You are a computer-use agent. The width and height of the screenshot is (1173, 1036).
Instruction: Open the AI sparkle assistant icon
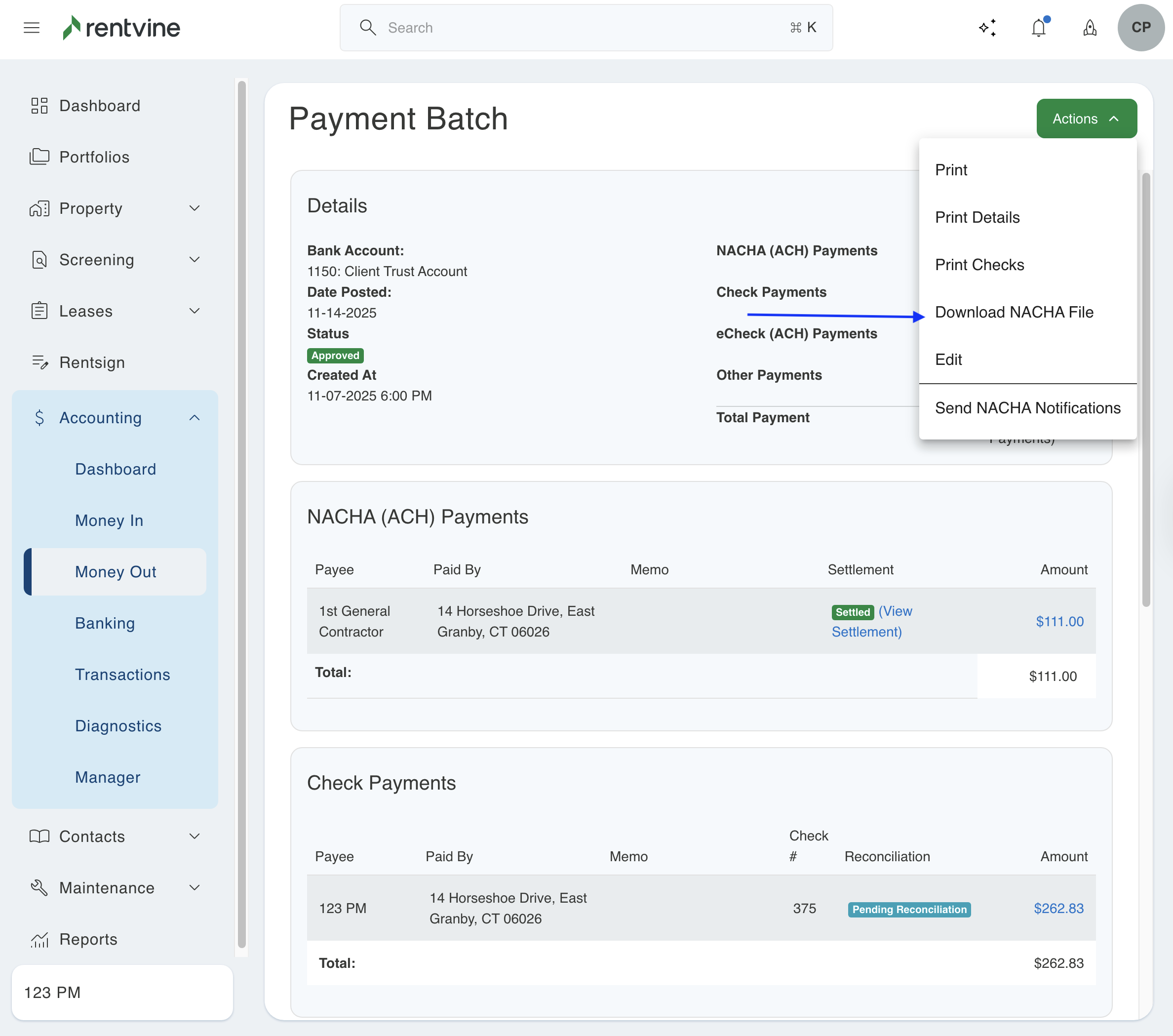click(987, 28)
